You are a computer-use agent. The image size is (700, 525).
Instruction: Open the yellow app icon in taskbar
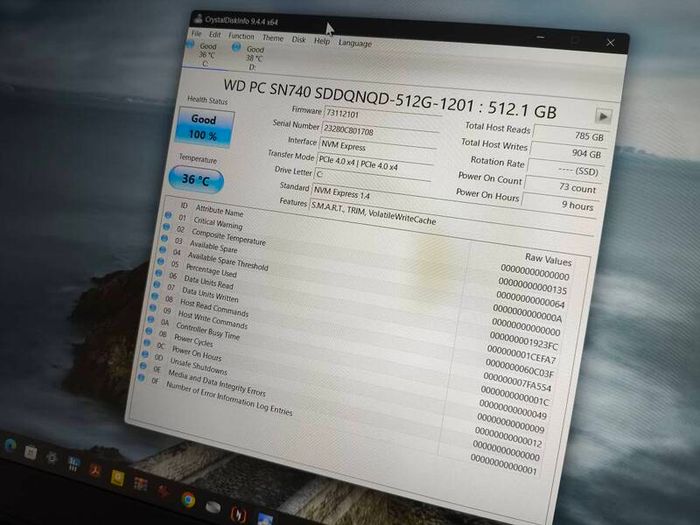117,478
